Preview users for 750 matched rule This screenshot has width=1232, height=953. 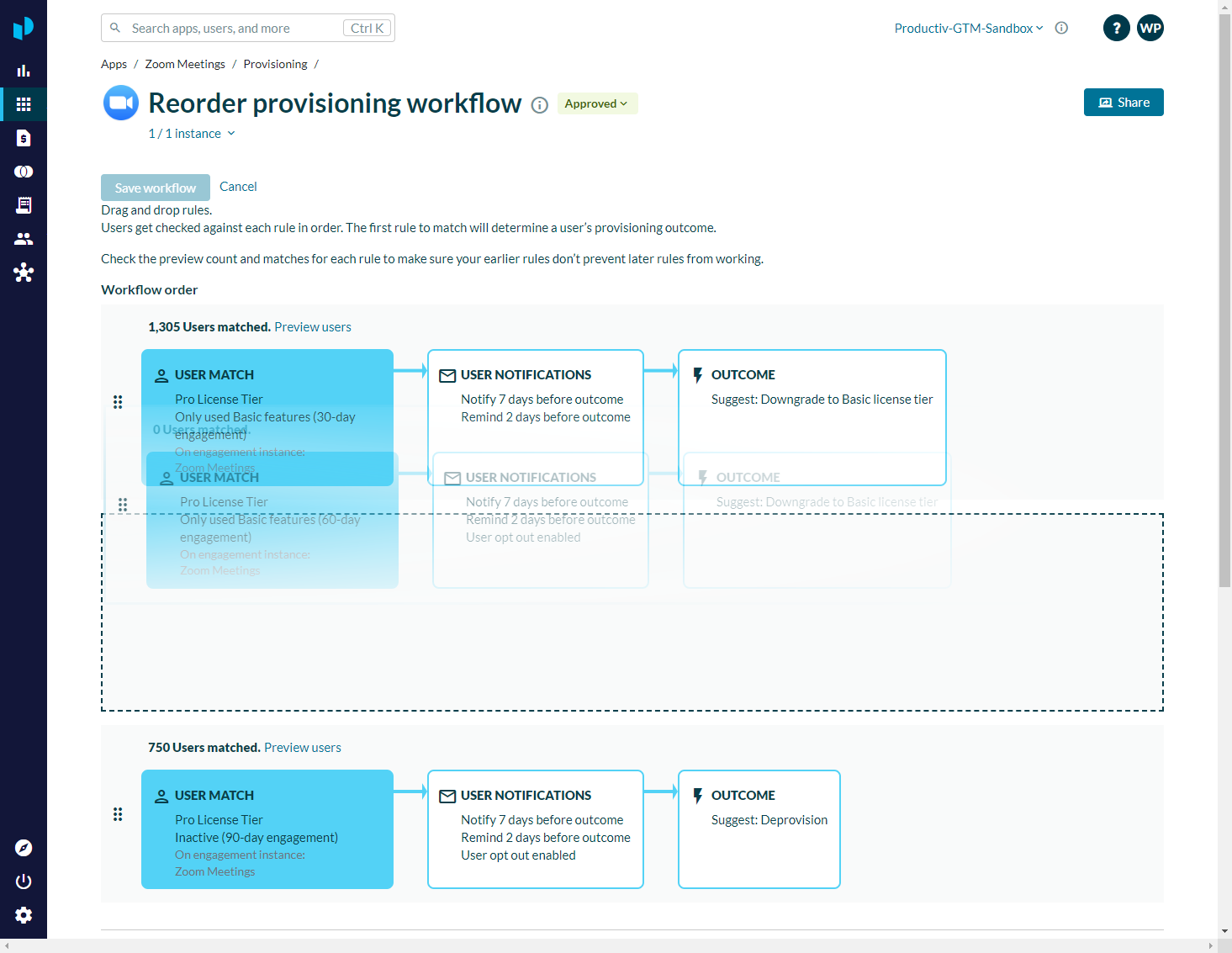click(x=303, y=748)
